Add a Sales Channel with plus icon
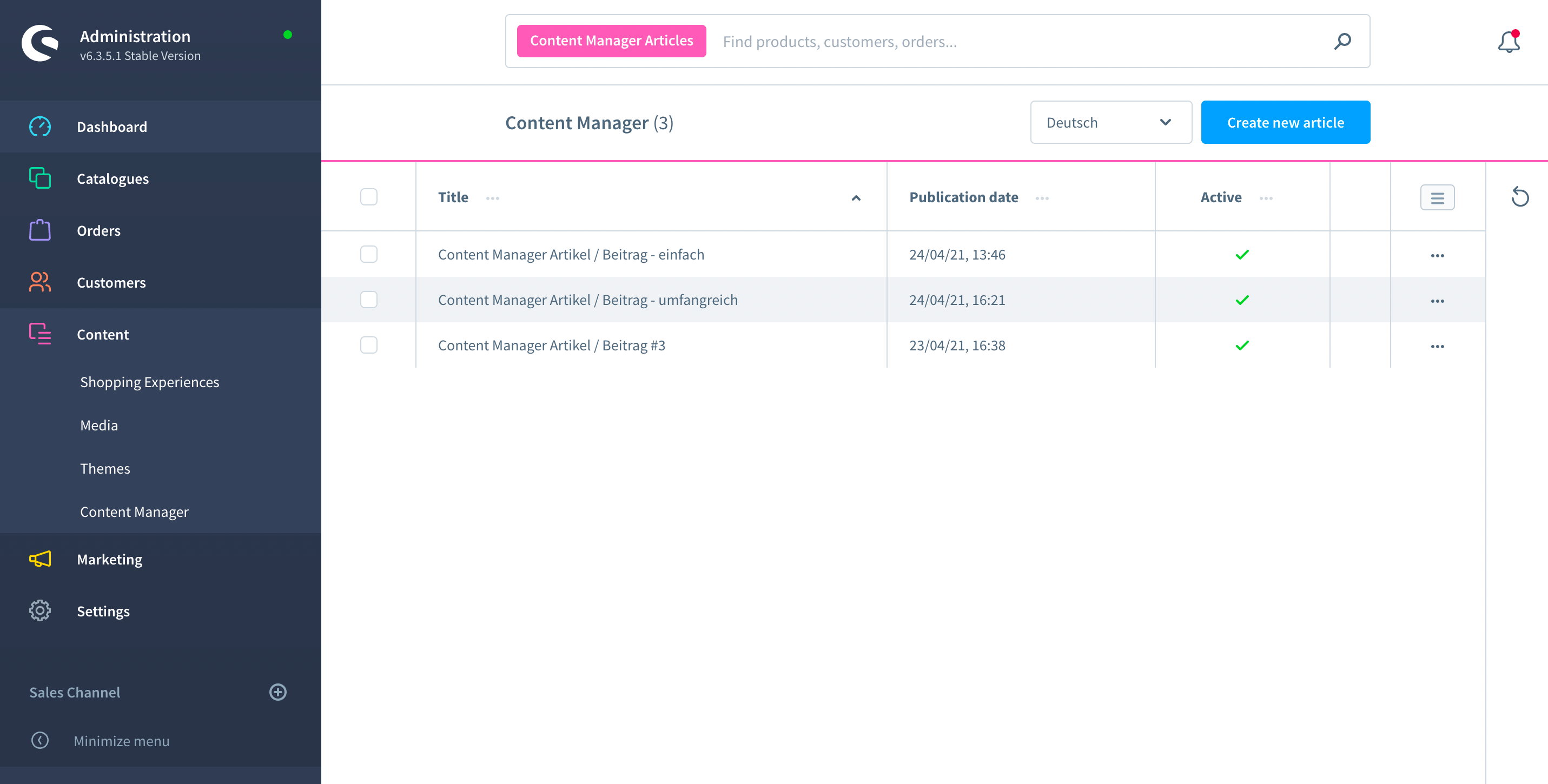Screen dimensions: 1548x784 tap(277, 692)
